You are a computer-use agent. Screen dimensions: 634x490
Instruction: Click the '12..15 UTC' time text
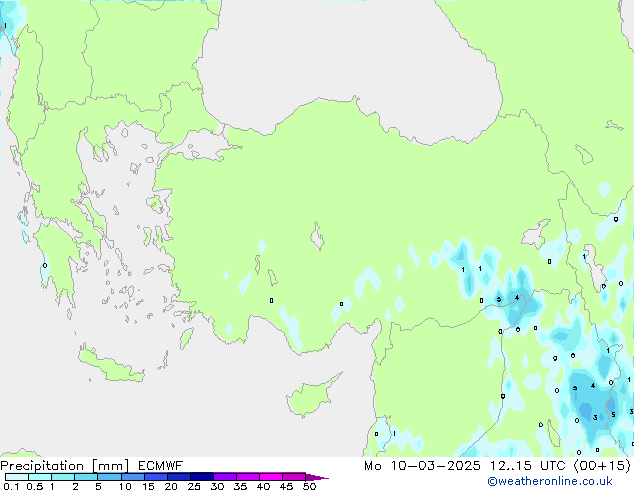pyautogui.click(x=528, y=466)
